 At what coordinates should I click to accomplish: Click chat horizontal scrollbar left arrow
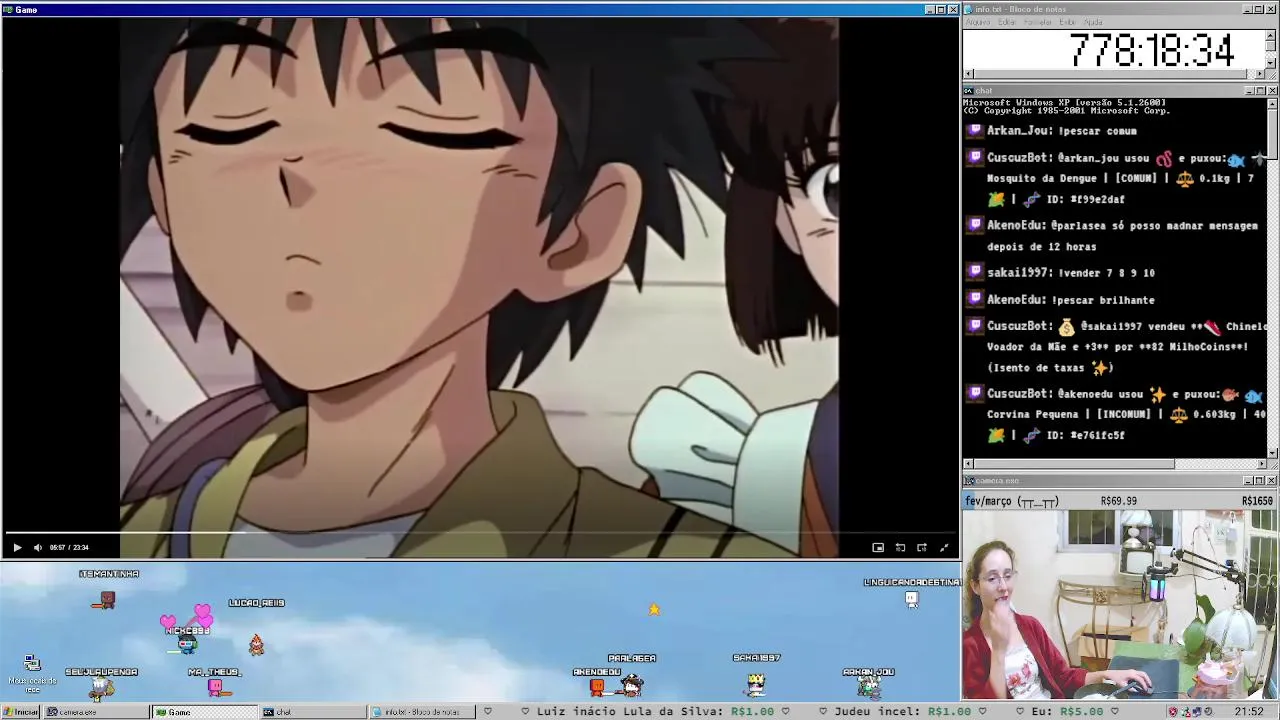tap(968, 464)
